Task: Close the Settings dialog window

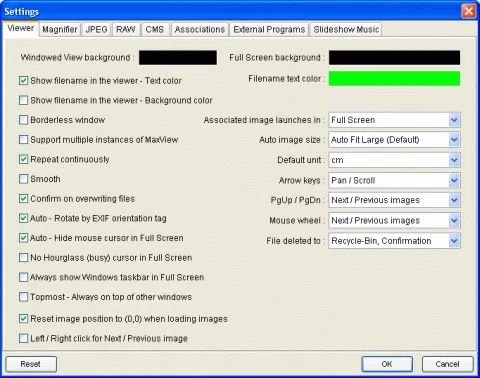Action: tap(469, 11)
